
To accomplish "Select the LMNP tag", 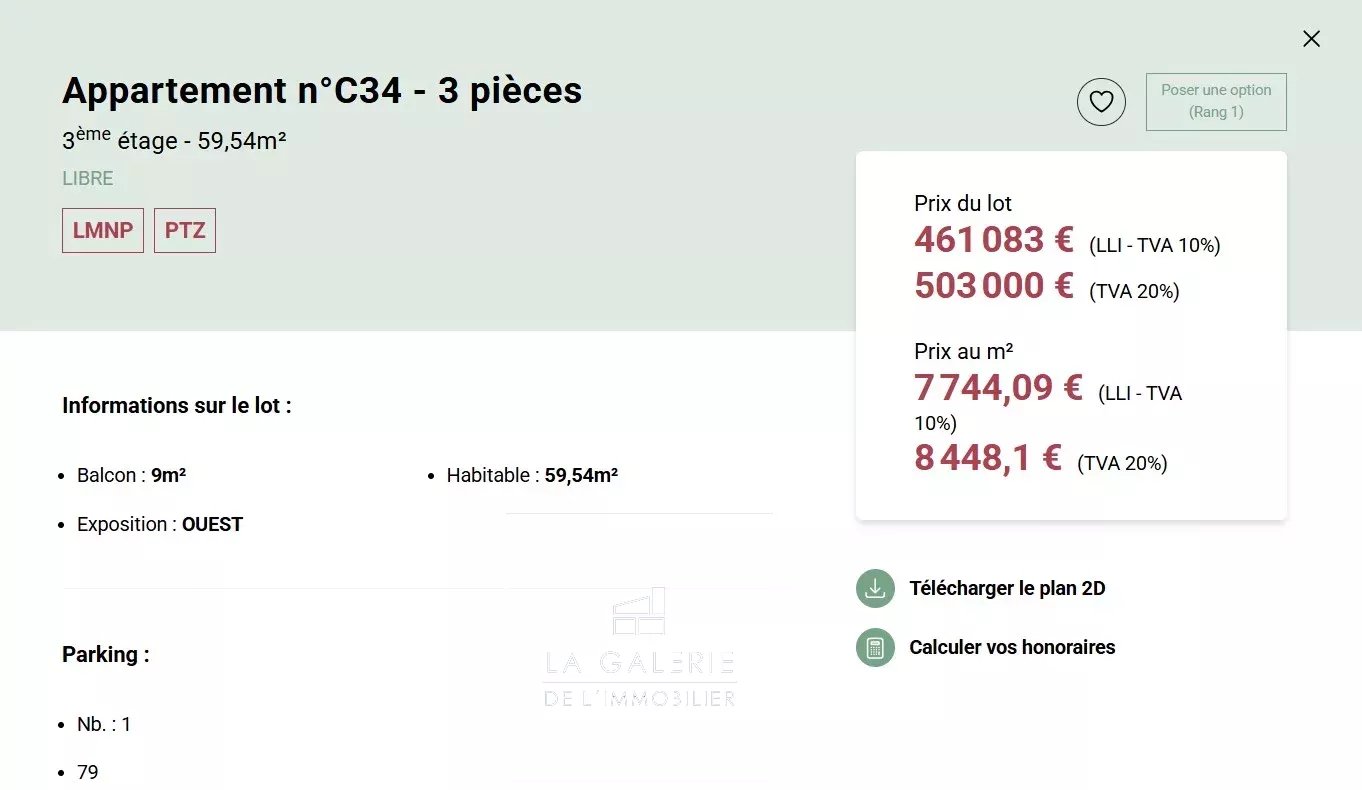I will pyautogui.click(x=103, y=230).
